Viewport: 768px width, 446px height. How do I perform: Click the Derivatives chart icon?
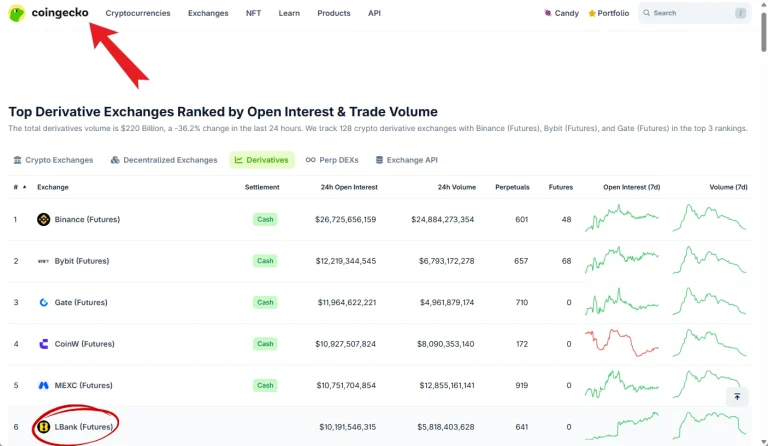[239, 160]
